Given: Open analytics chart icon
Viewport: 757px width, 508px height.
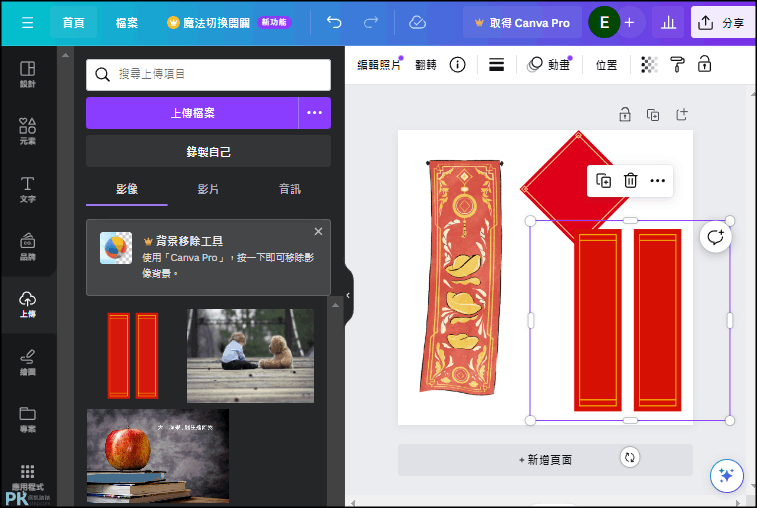Looking at the screenshot, I should click(668, 22).
